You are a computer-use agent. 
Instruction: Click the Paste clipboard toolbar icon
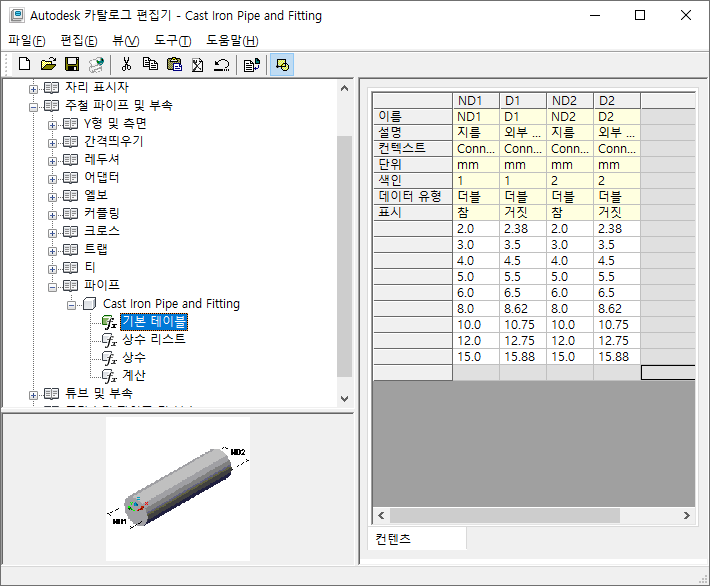tap(174, 65)
